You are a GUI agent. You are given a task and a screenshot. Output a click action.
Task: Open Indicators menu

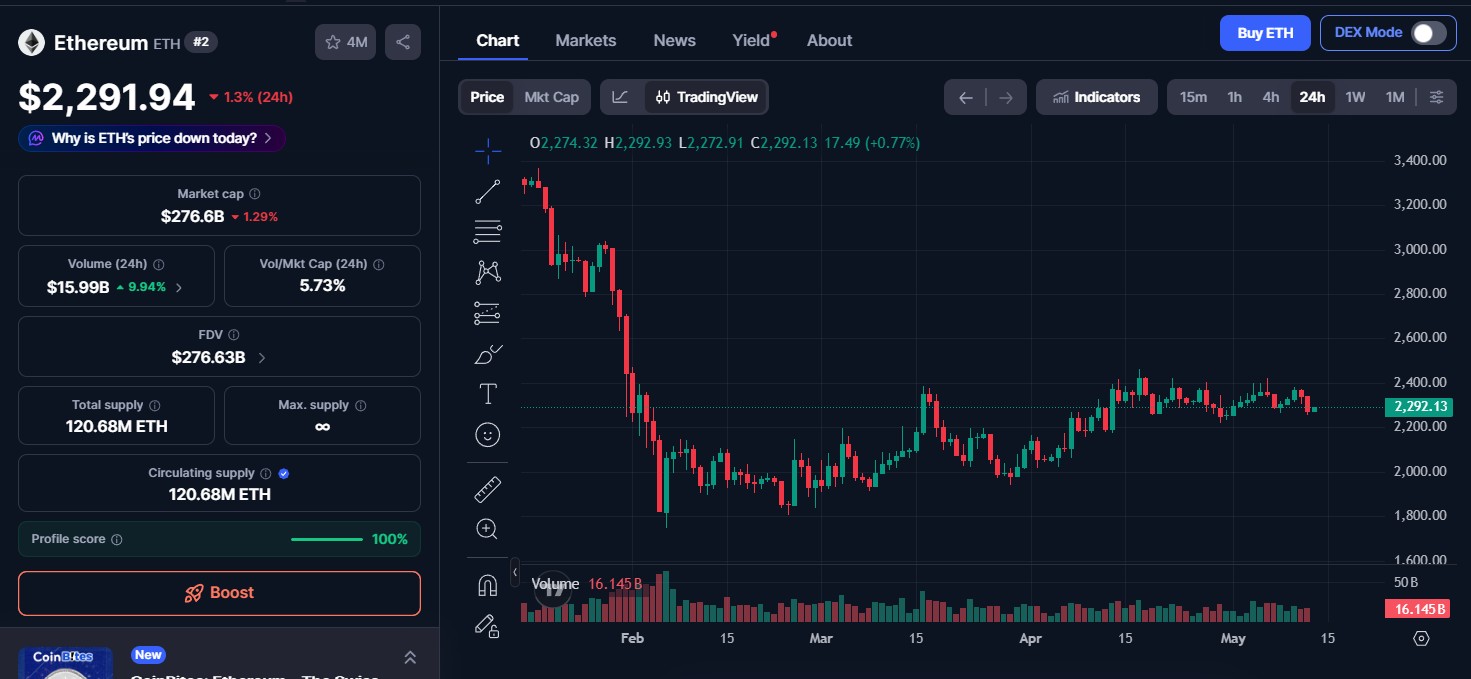[1097, 97]
